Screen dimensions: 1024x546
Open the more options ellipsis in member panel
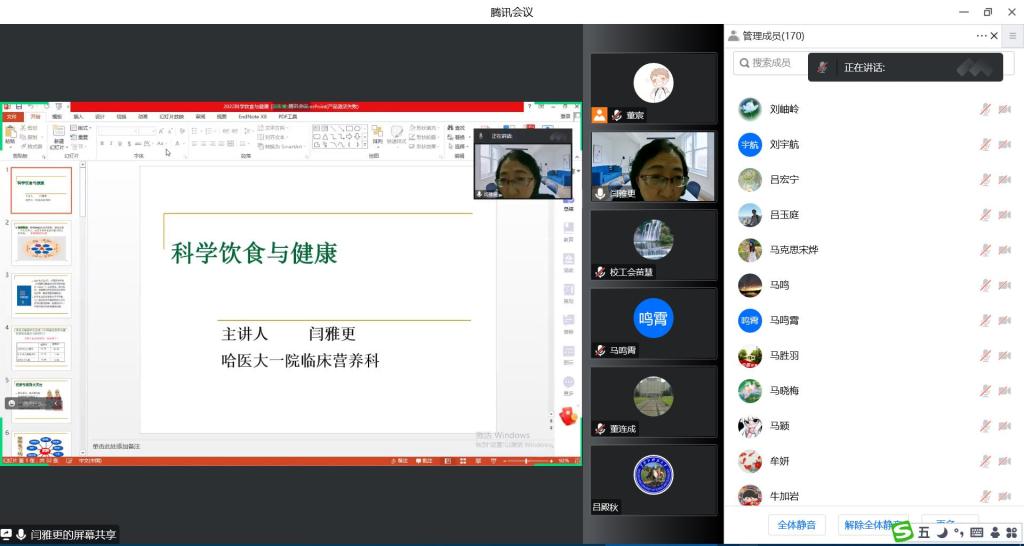coord(981,36)
